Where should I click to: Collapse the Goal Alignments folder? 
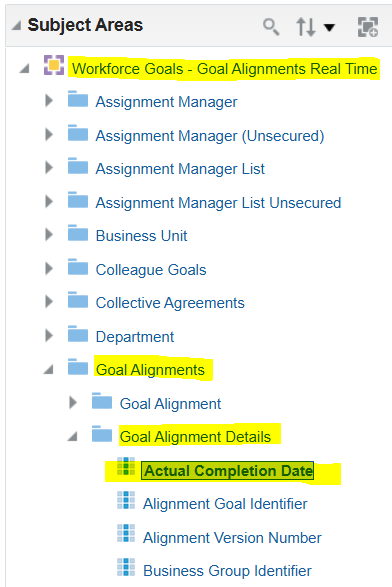[48, 369]
